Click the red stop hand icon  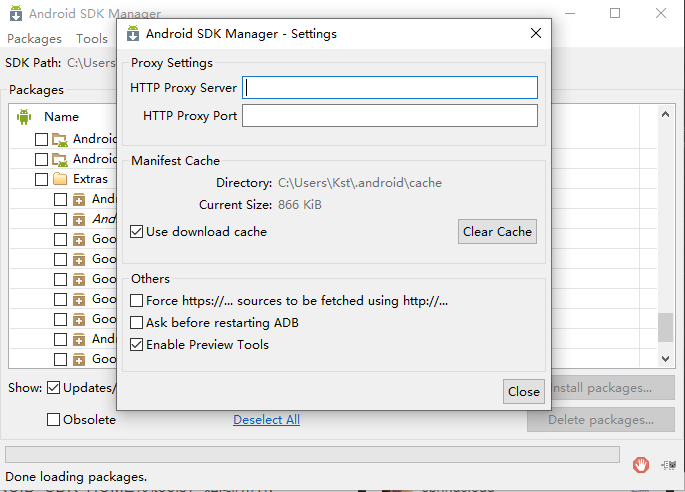(641, 465)
